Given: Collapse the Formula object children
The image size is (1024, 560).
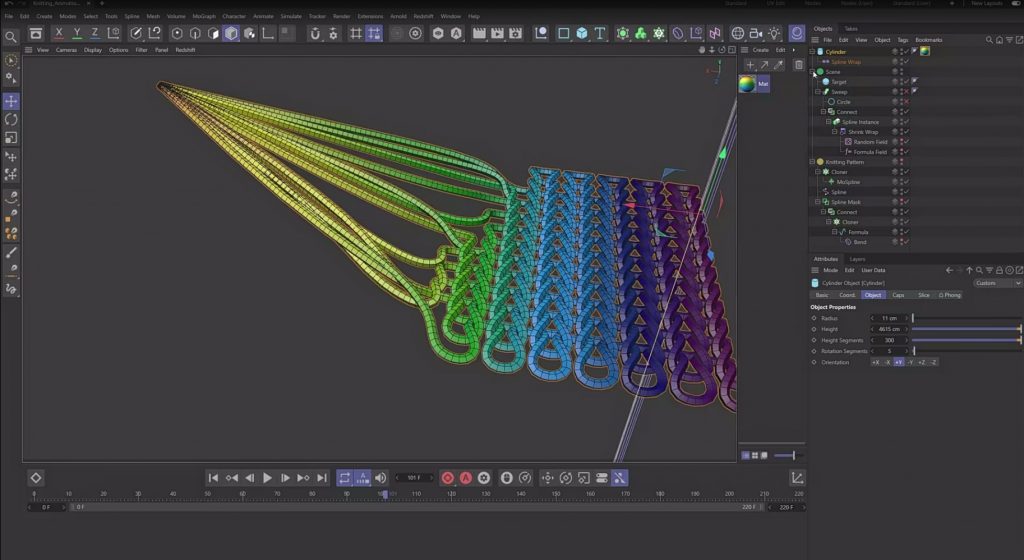Looking at the screenshot, I should point(835,232).
